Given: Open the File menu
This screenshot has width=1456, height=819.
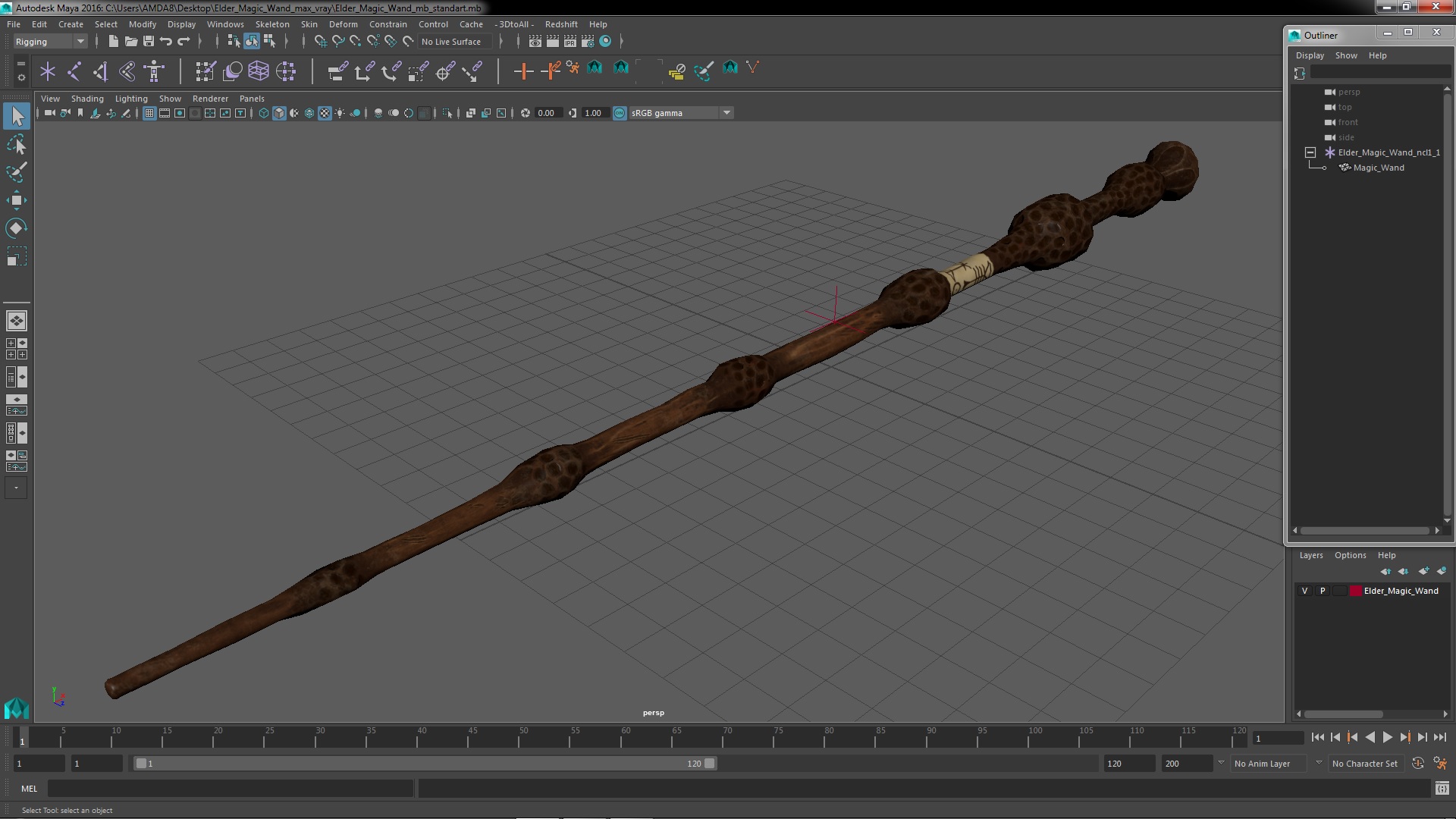Looking at the screenshot, I should coord(14,24).
